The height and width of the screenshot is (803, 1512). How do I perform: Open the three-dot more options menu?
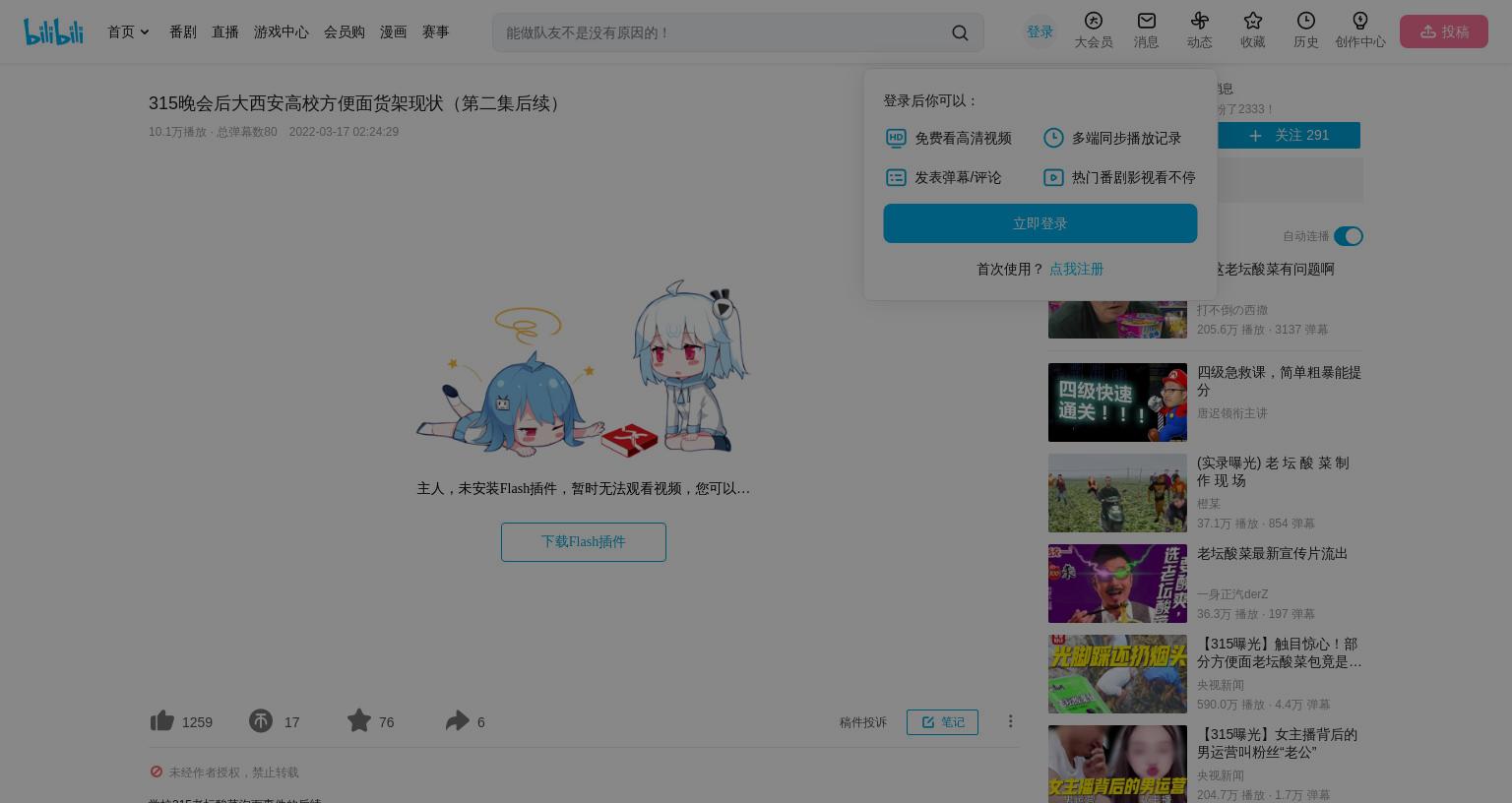coord(1010,721)
